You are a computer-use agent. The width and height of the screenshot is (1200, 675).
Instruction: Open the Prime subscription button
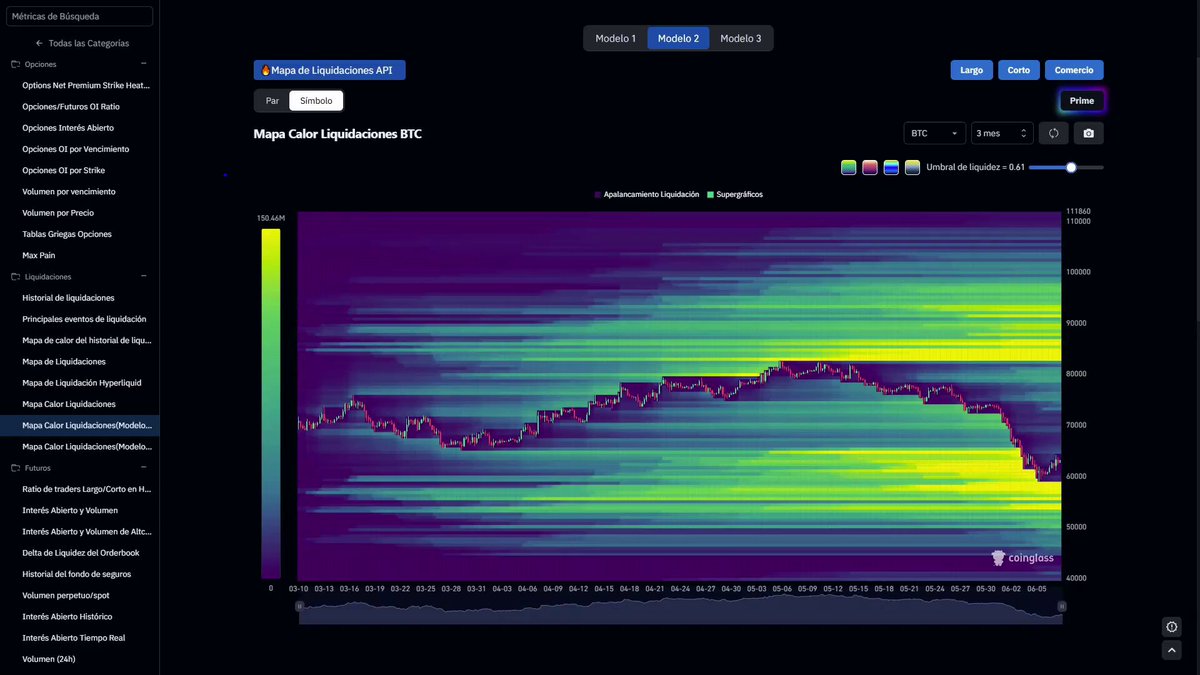tap(1082, 101)
